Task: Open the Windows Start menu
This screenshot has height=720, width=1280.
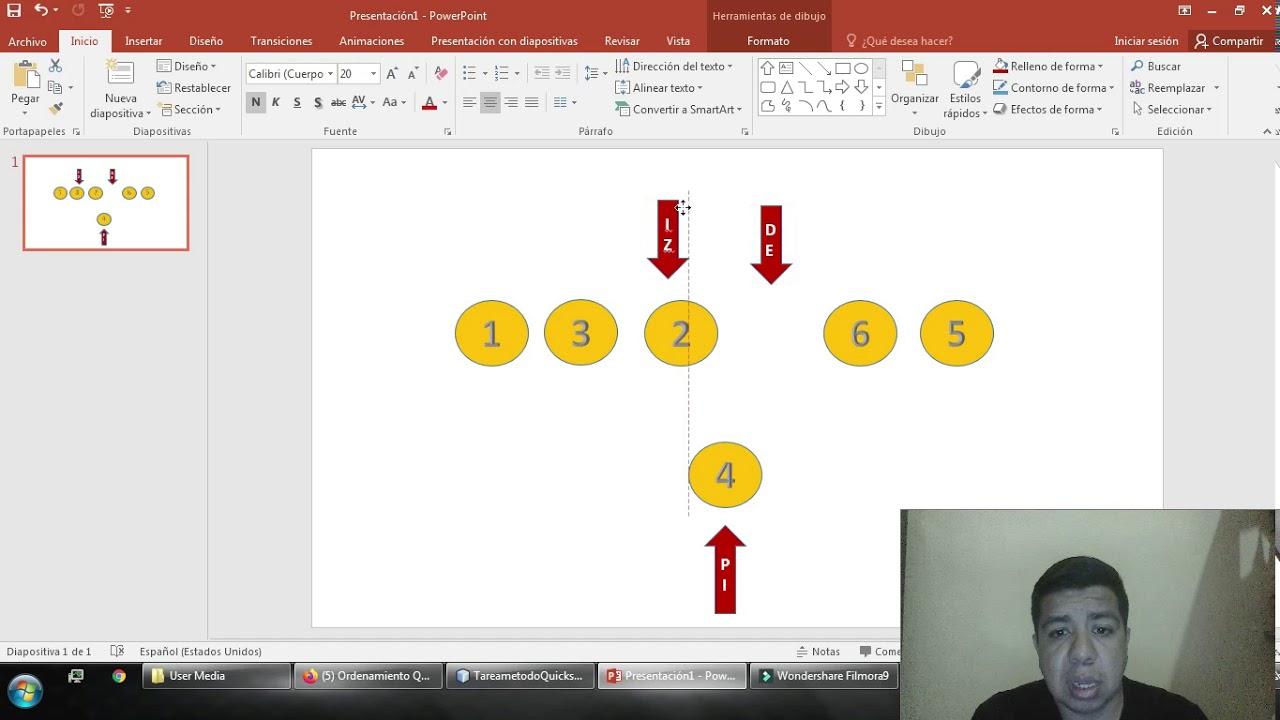Action: (25, 691)
